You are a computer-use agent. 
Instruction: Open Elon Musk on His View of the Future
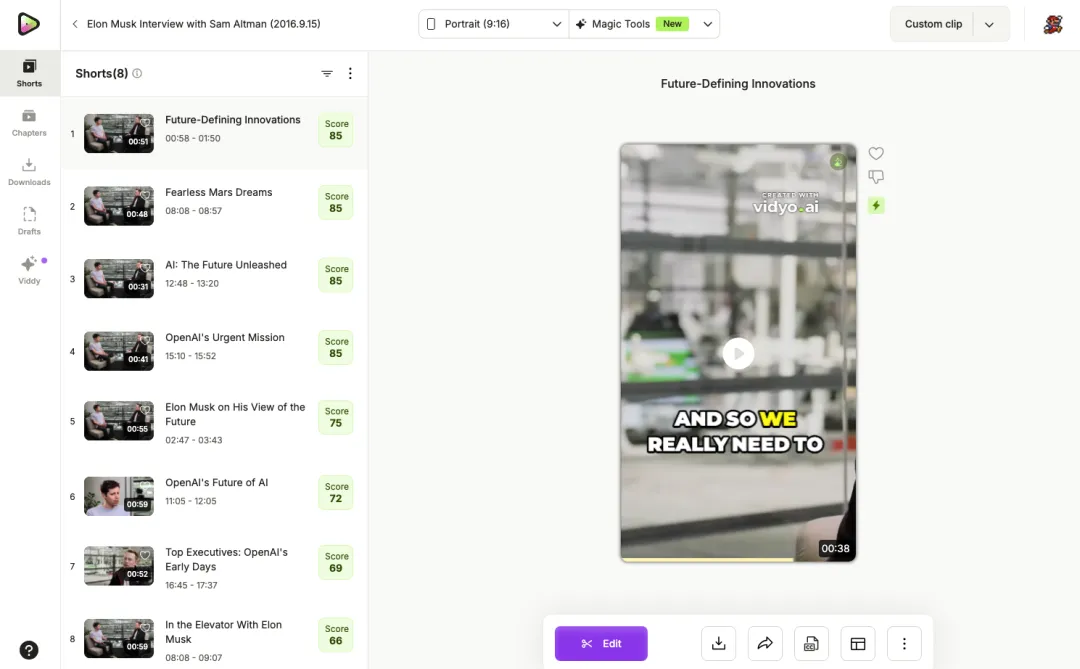pyautogui.click(x=235, y=414)
